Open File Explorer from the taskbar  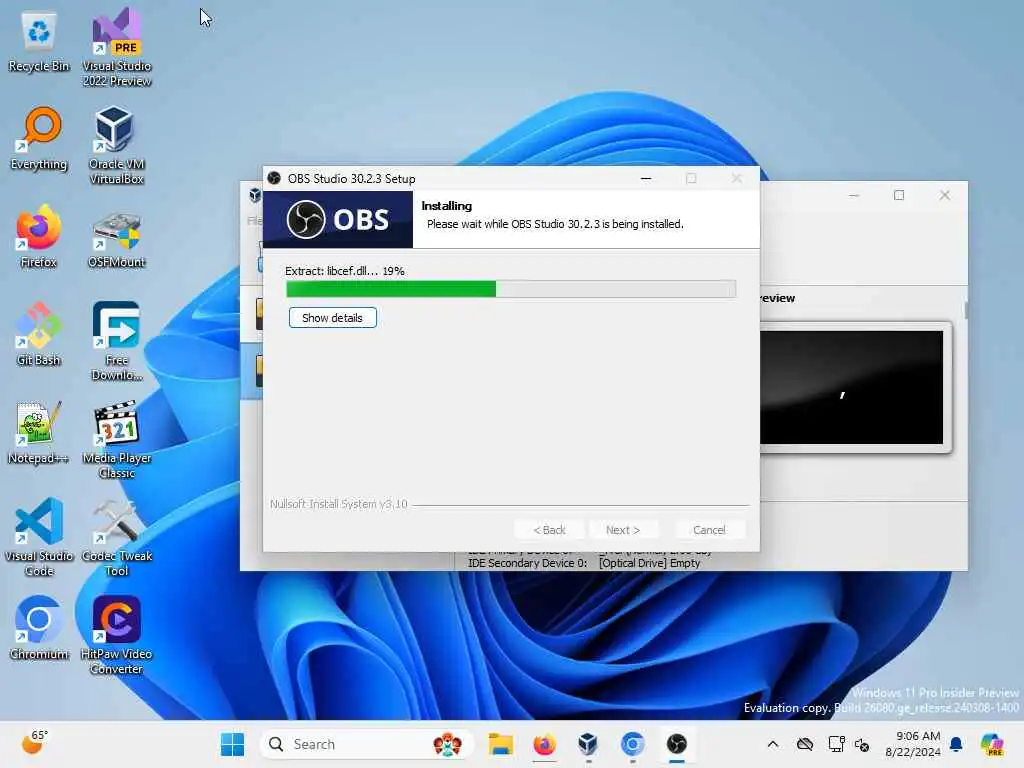[x=501, y=744]
